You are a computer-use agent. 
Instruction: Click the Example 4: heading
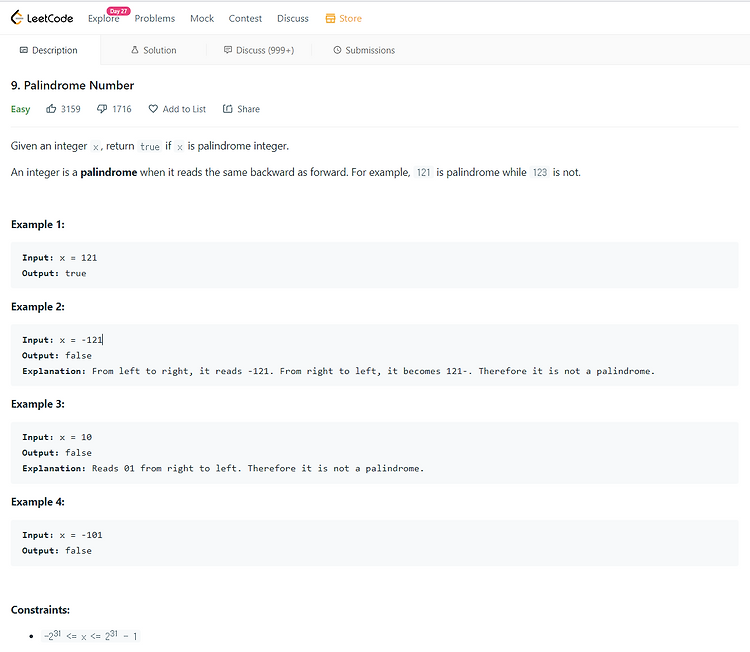[x=38, y=502]
